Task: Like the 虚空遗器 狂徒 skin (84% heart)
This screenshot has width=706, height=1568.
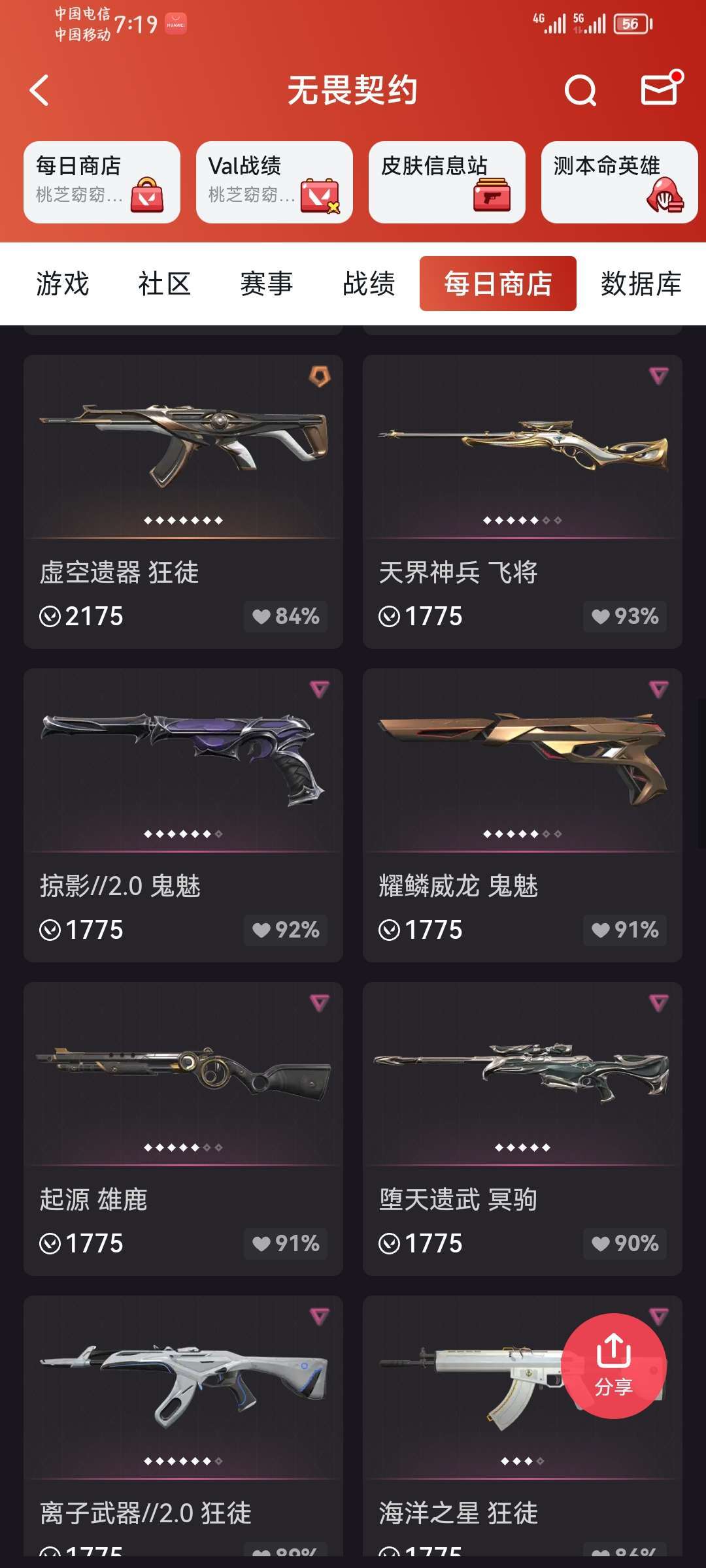Action: click(286, 616)
